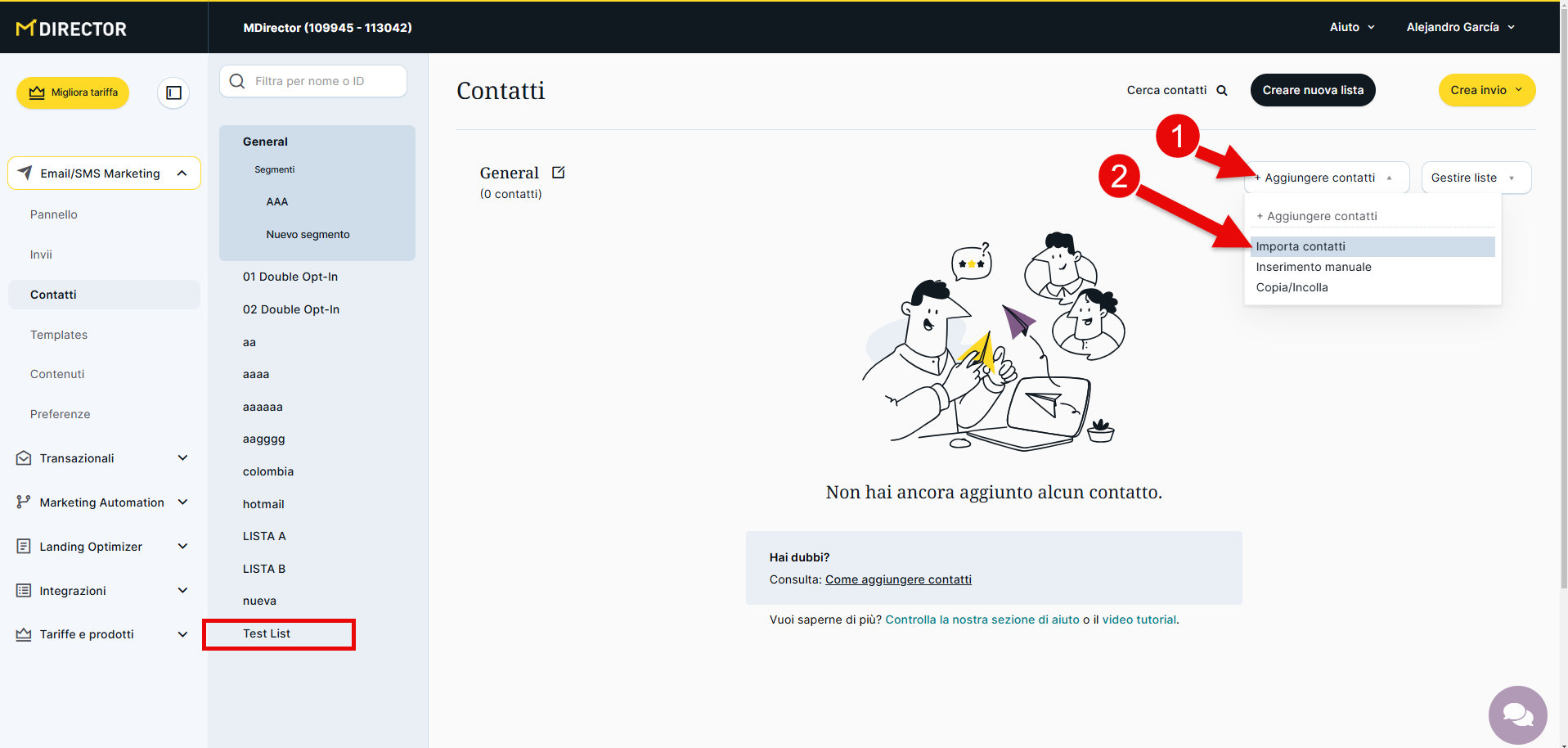Click the Landing Optimizer page icon
1568x748 pixels.
click(x=24, y=547)
